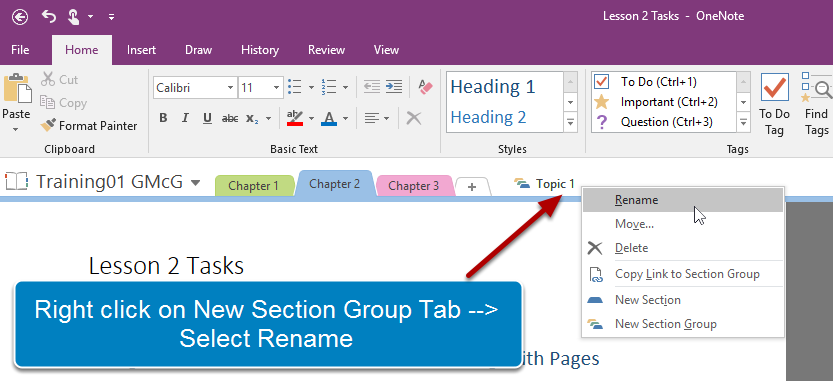Apply Bold formatting
Viewport: 833px width, 381px height.
tap(163, 118)
